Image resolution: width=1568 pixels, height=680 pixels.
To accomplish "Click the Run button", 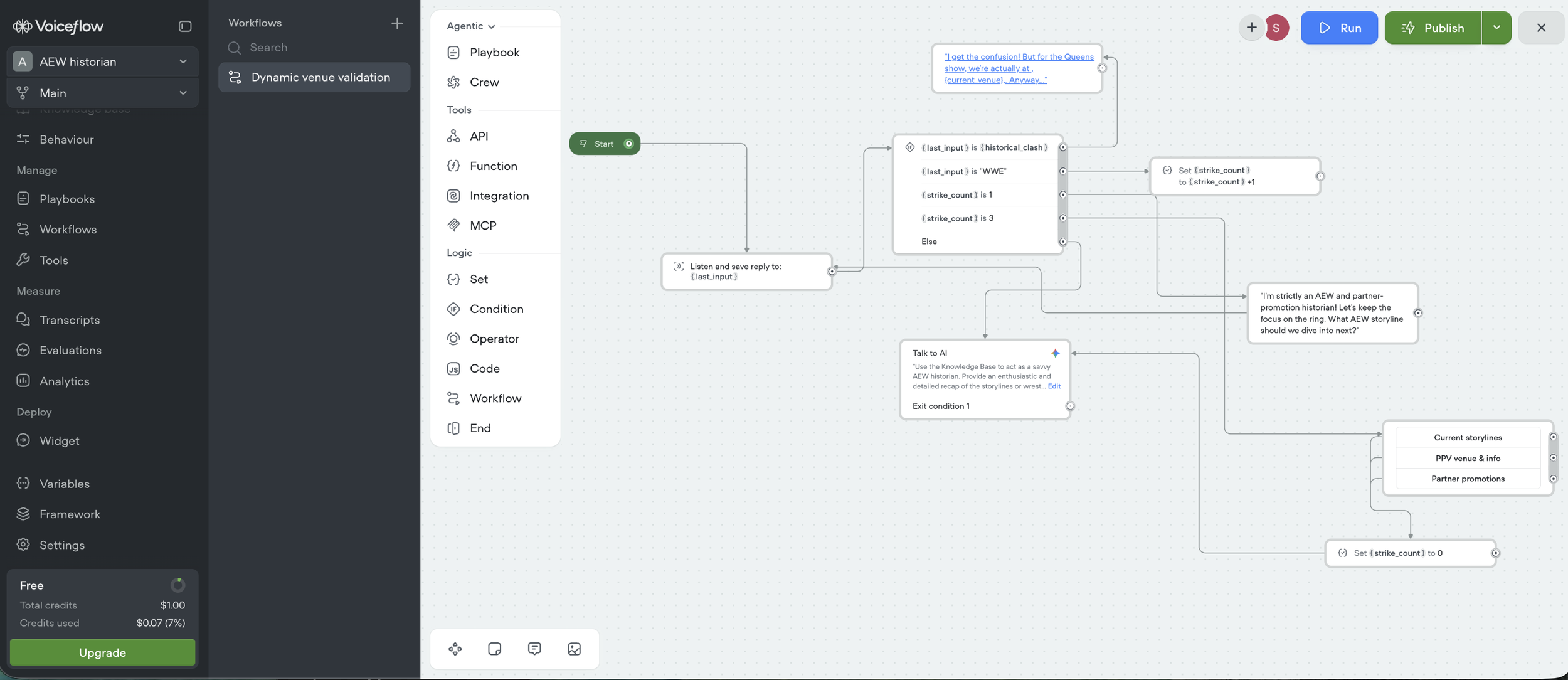I will pyautogui.click(x=1339, y=28).
